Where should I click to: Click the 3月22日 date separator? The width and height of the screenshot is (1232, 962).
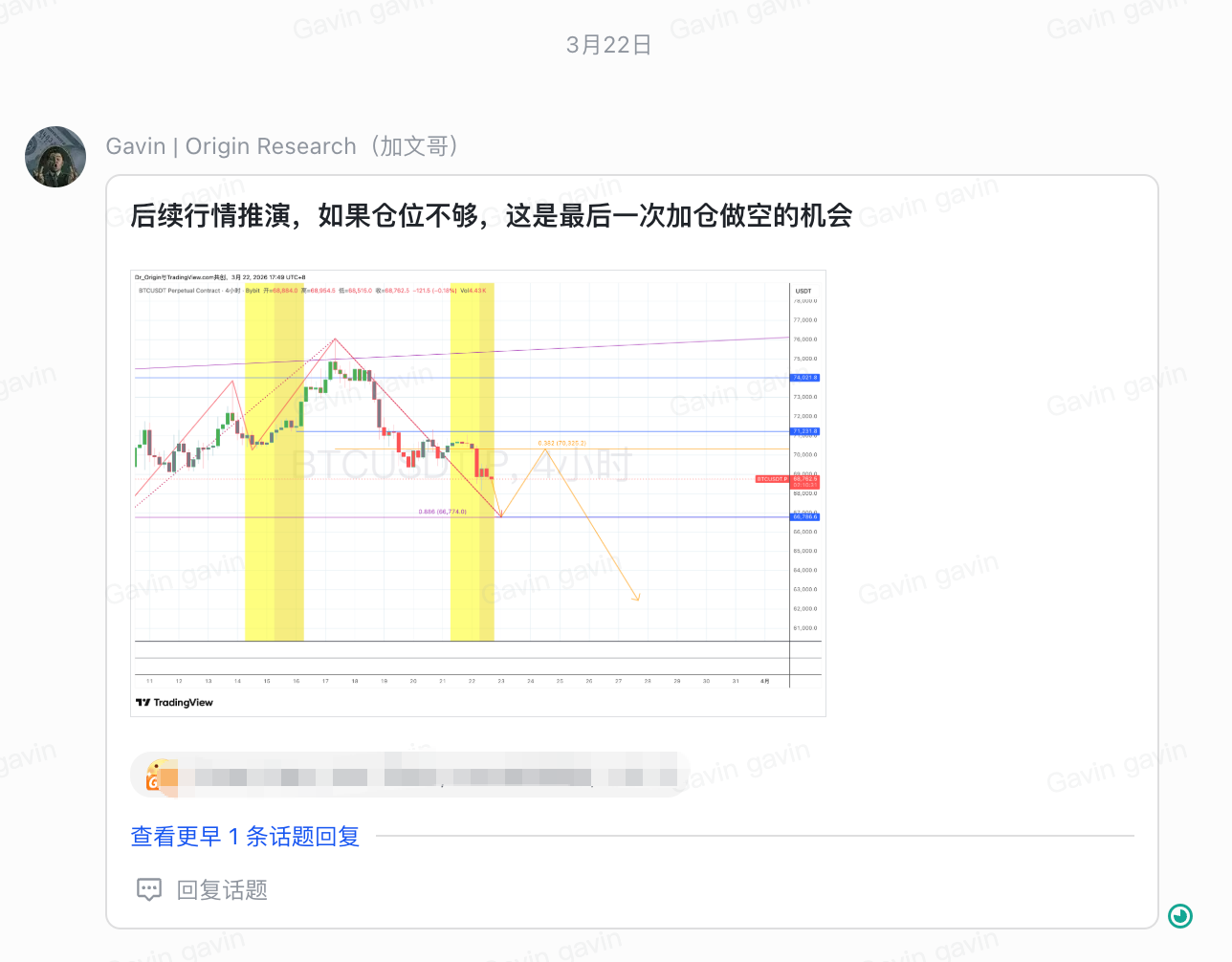pos(609,45)
